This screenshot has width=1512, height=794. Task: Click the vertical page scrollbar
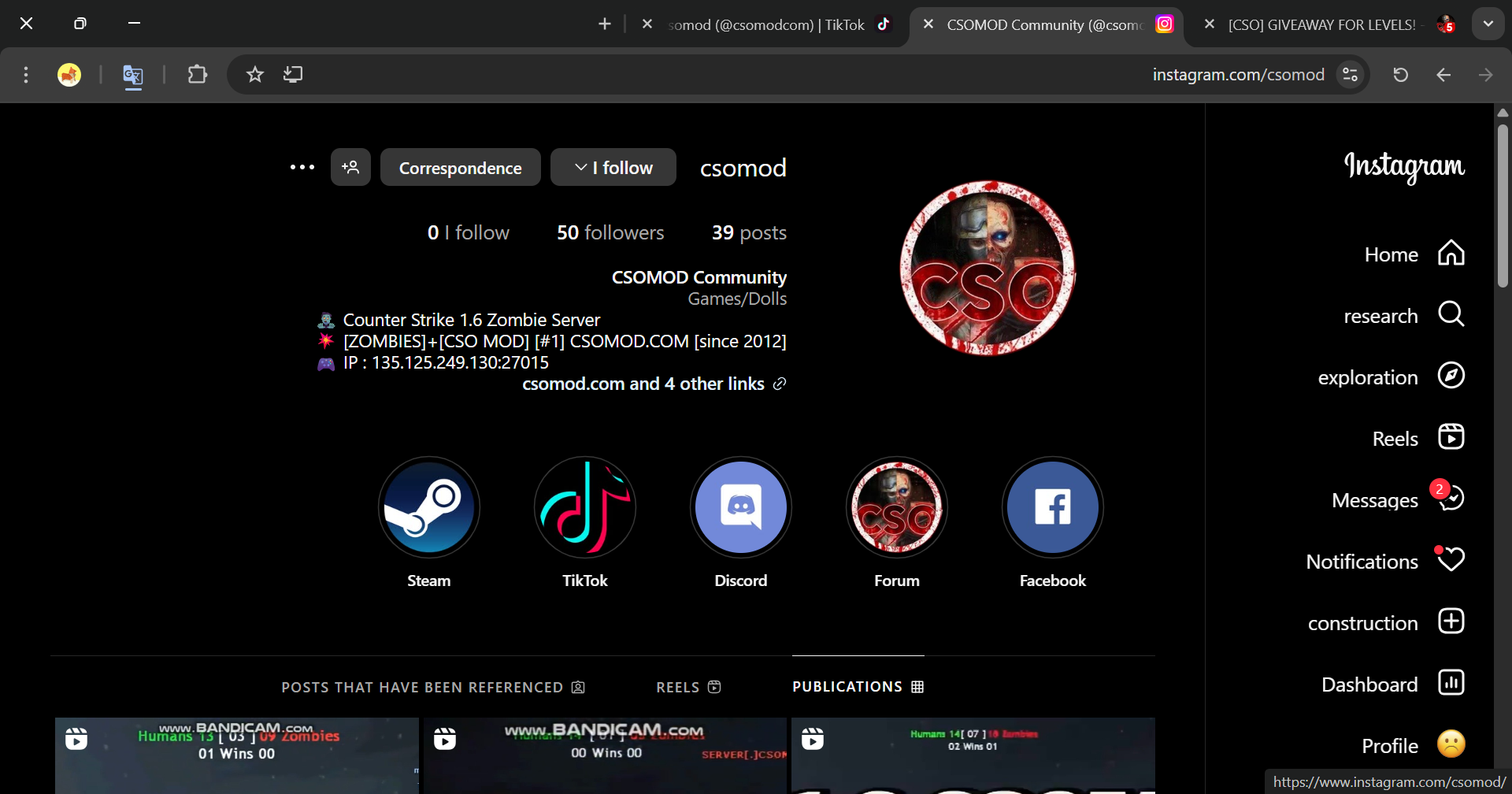1503,205
